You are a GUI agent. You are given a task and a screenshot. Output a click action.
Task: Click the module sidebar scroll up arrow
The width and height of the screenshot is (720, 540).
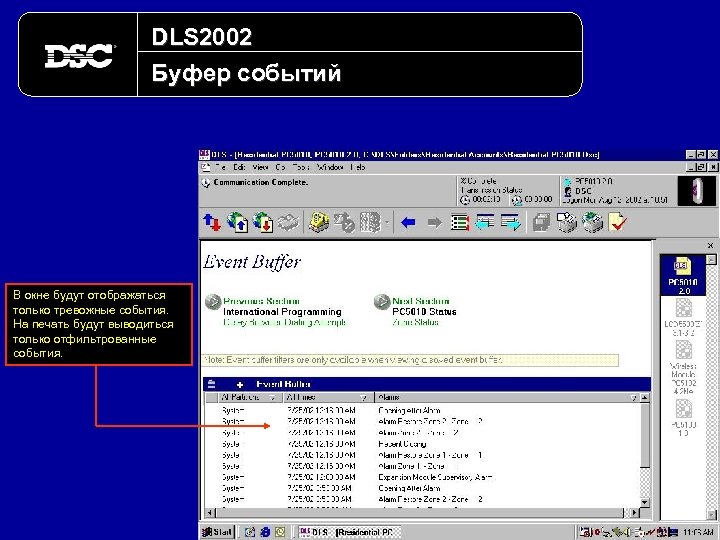710,260
